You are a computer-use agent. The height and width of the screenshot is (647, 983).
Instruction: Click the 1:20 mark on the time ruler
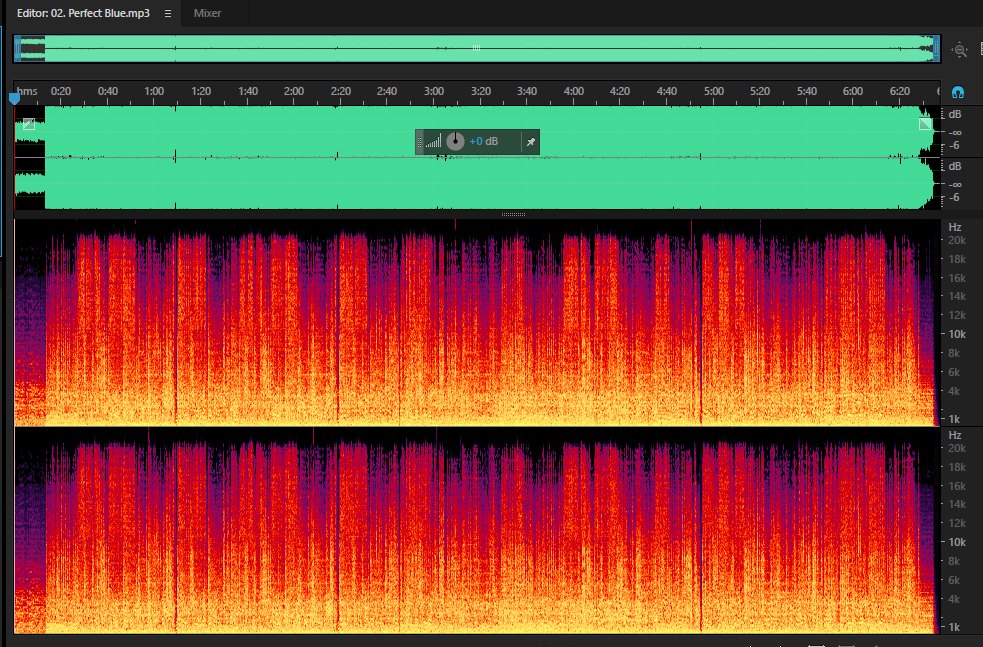tap(201, 92)
